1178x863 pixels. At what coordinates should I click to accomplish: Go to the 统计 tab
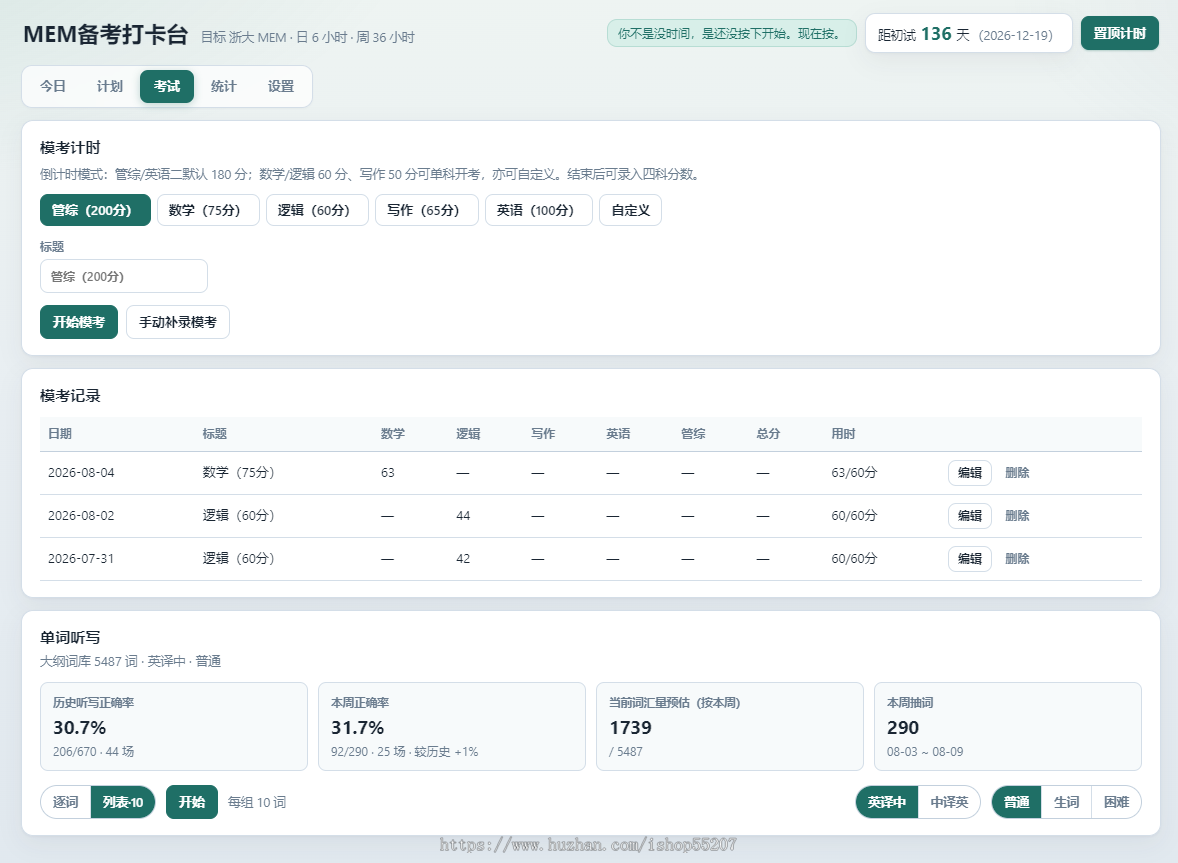tap(224, 86)
